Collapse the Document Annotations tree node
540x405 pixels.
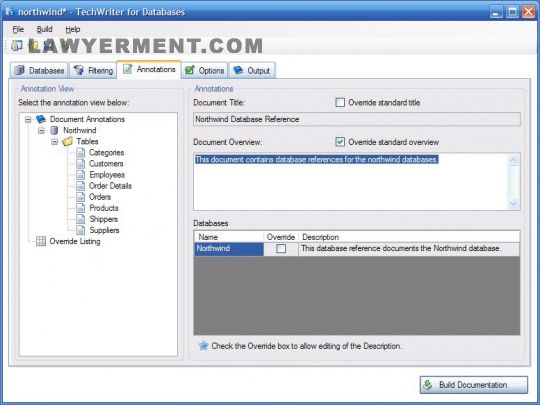point(28,120)
